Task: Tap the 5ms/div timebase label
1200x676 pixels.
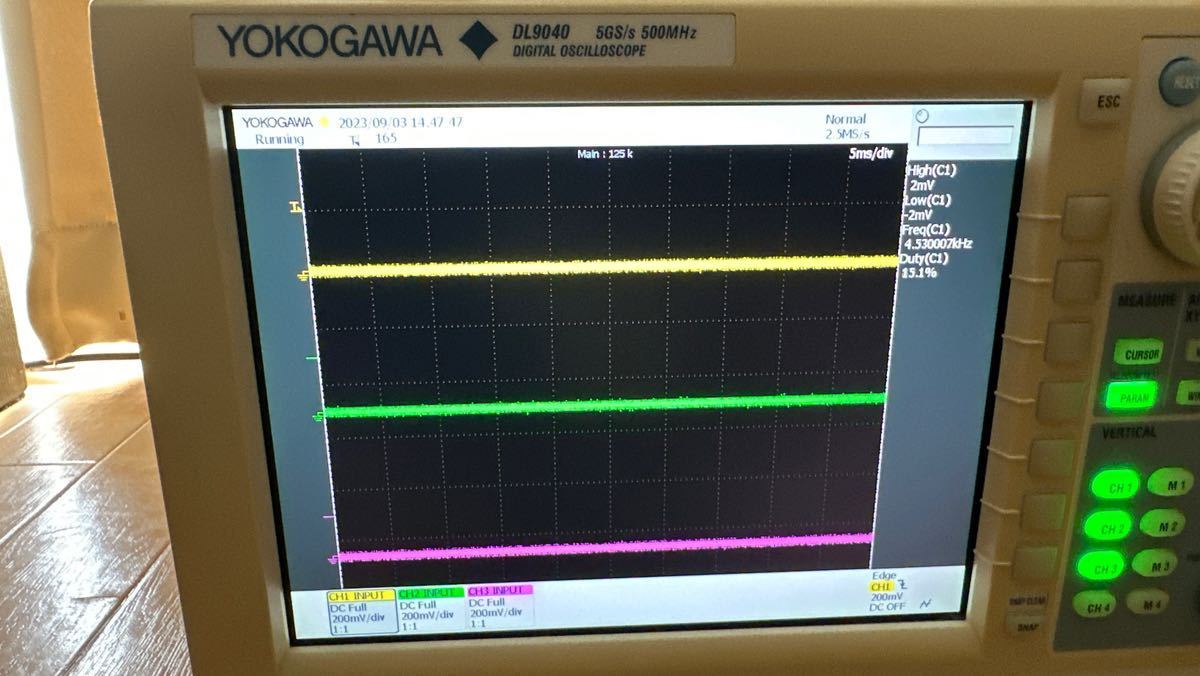Action: 870,154
